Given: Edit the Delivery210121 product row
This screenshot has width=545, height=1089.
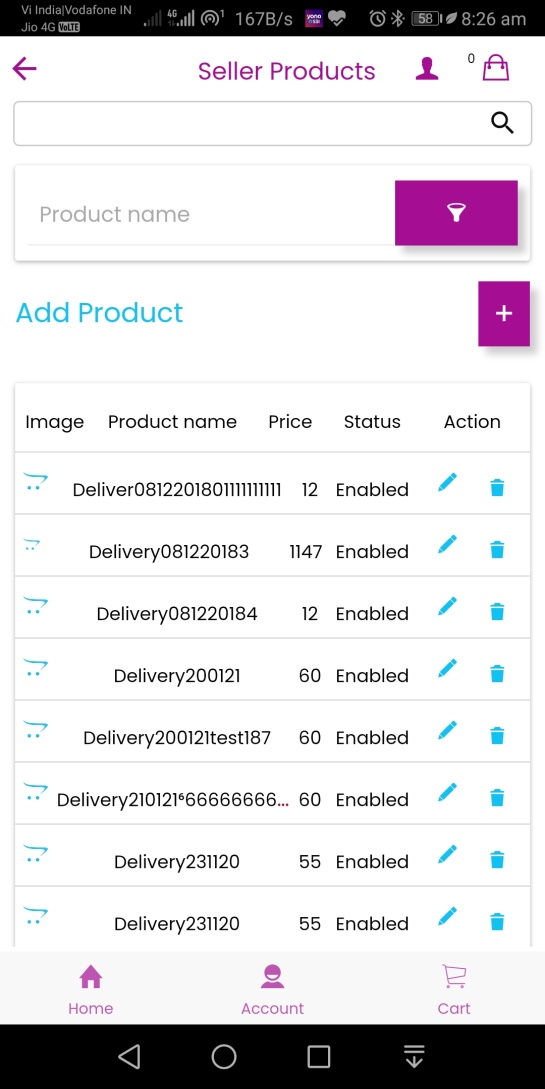Looking at the screenshot, I should click(448, 792).
